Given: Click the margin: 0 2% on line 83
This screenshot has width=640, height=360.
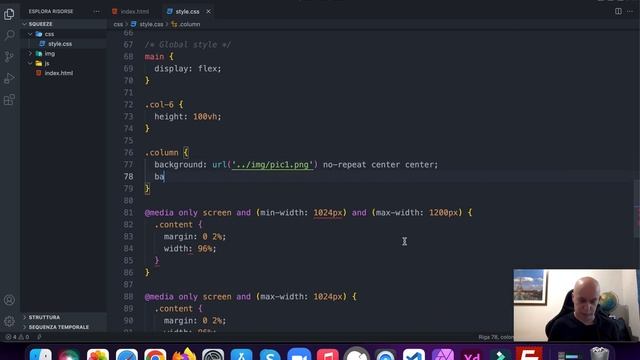Looking at the screenshot, I should coord(195,237).
